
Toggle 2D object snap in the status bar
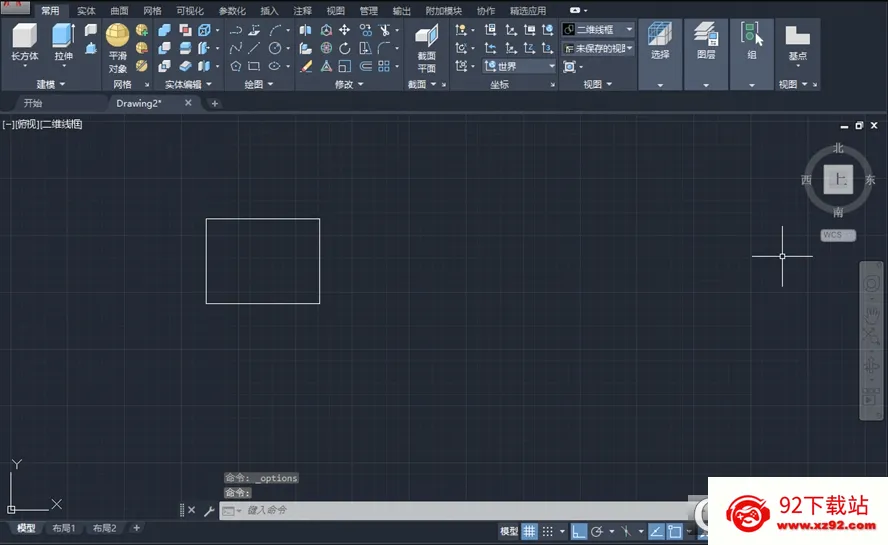pyautogui.click(x=674, y=531)
